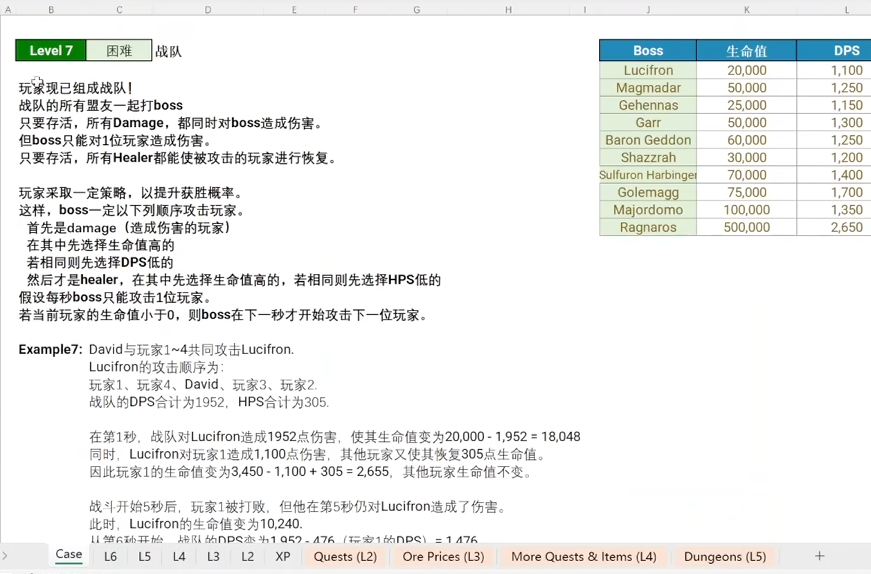
Task: Select the L4 sheet tab
Action: click(x=179, y=556)
